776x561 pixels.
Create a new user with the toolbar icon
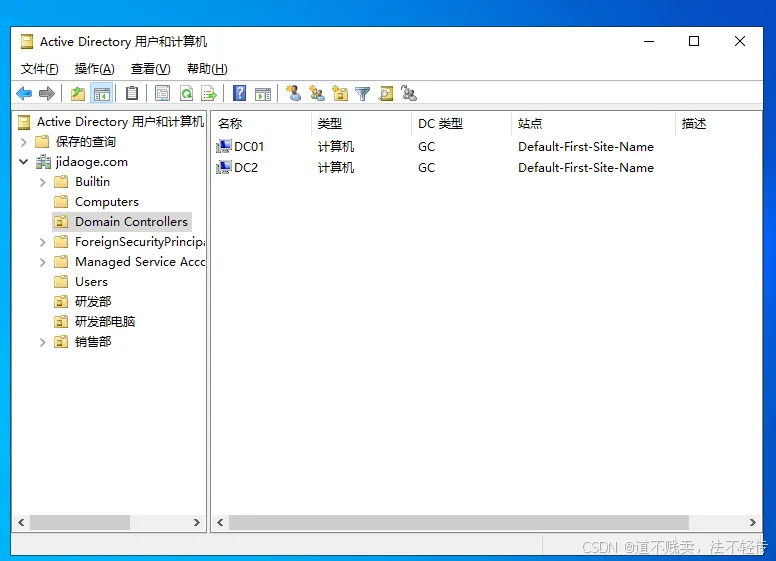(293, 93)
